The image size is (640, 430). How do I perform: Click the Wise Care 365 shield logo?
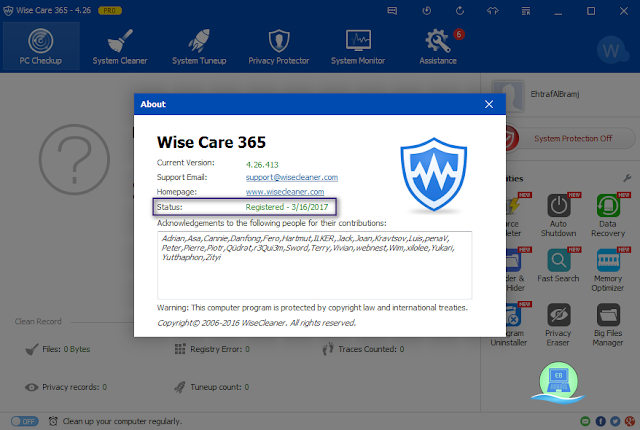(433, 174)
